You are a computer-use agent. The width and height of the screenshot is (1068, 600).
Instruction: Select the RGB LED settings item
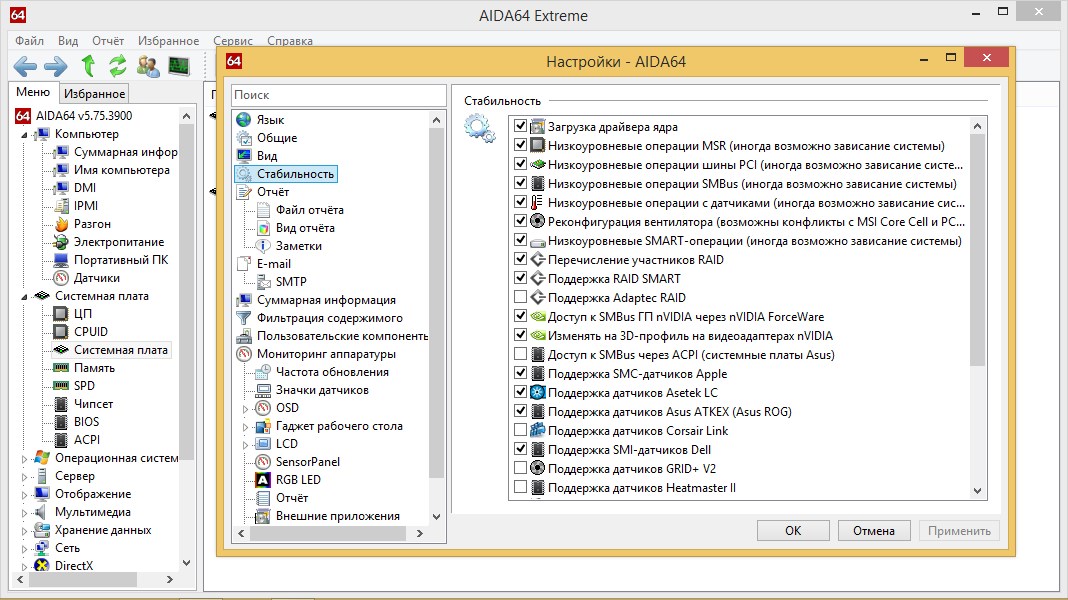(298, 480)
